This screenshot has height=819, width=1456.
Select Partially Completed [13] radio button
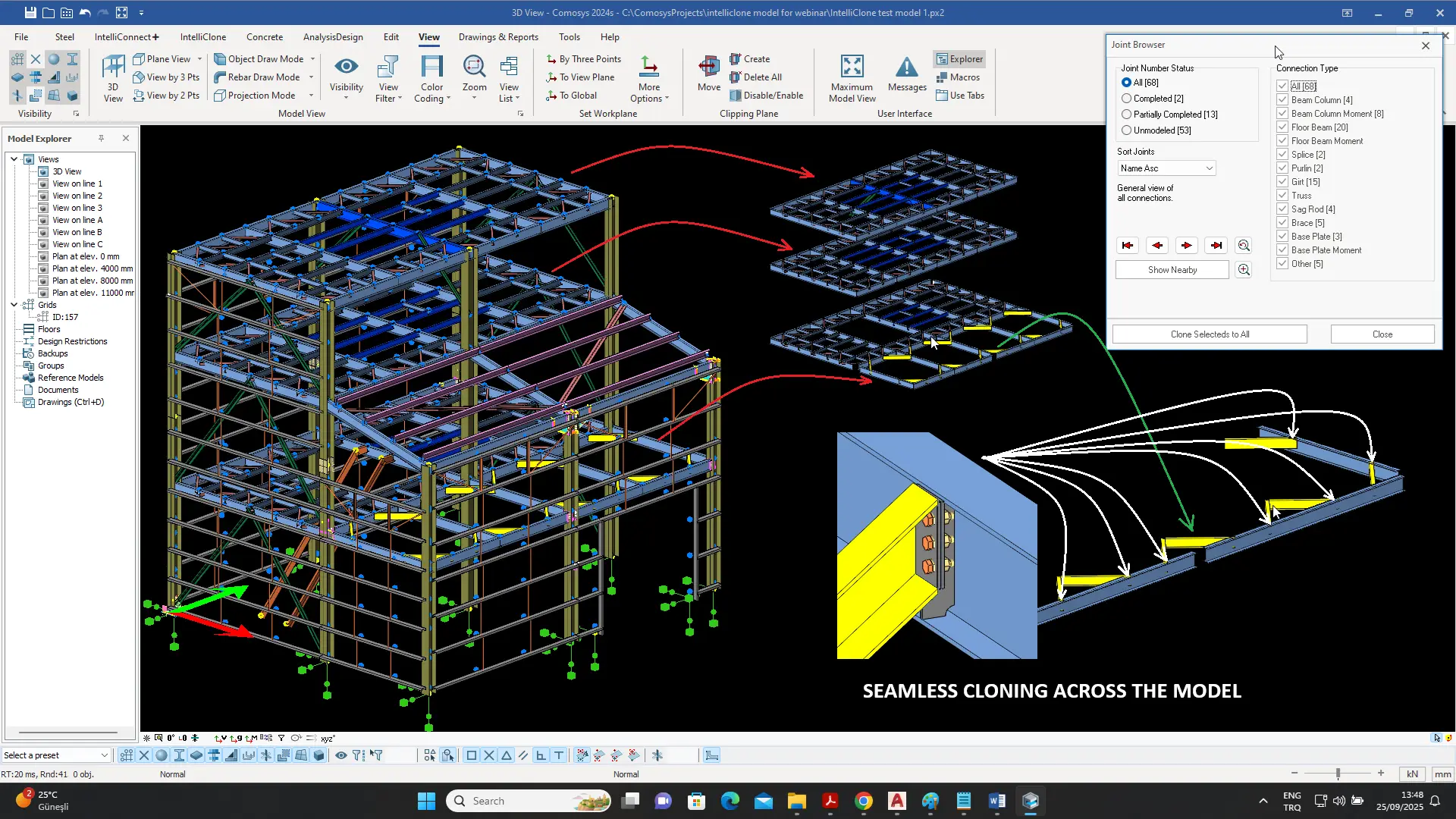tap(1127, 115)
